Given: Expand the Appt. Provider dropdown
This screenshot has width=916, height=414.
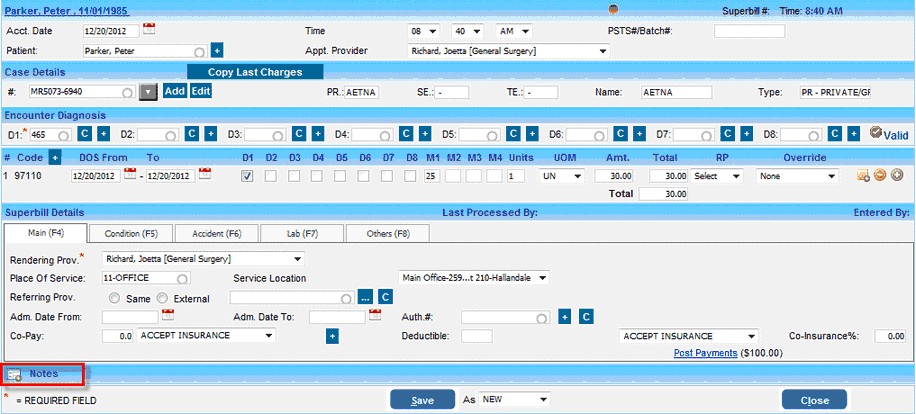Looking at the screenshot, I should [603, 50].
